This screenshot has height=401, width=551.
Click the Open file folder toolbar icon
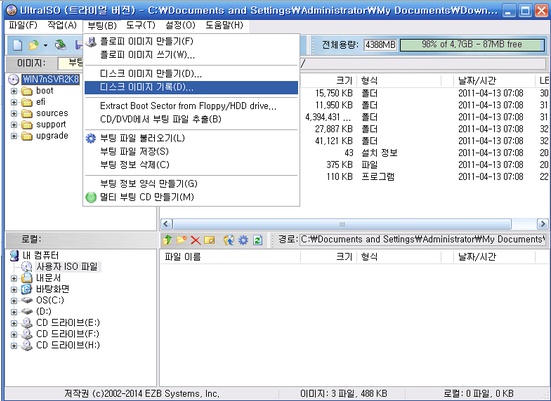(33, 45)
